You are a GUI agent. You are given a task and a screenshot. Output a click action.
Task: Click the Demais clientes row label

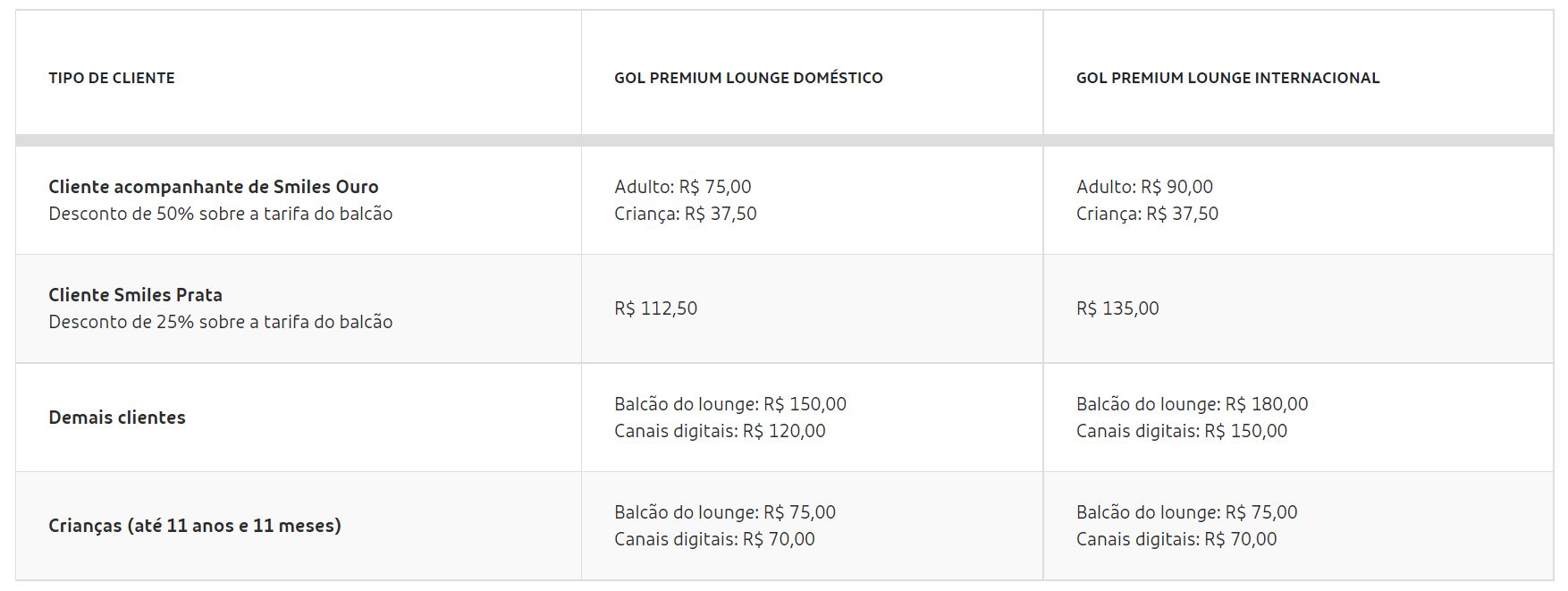[117, 418]
